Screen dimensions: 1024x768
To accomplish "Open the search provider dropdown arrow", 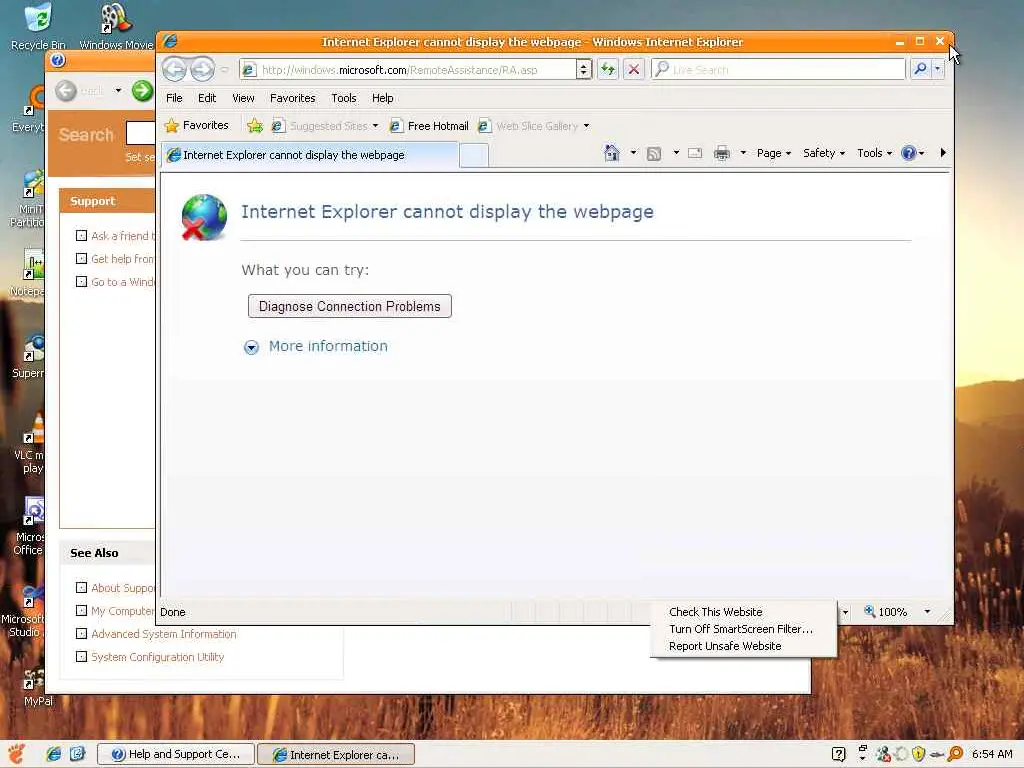I will (938, 69).
